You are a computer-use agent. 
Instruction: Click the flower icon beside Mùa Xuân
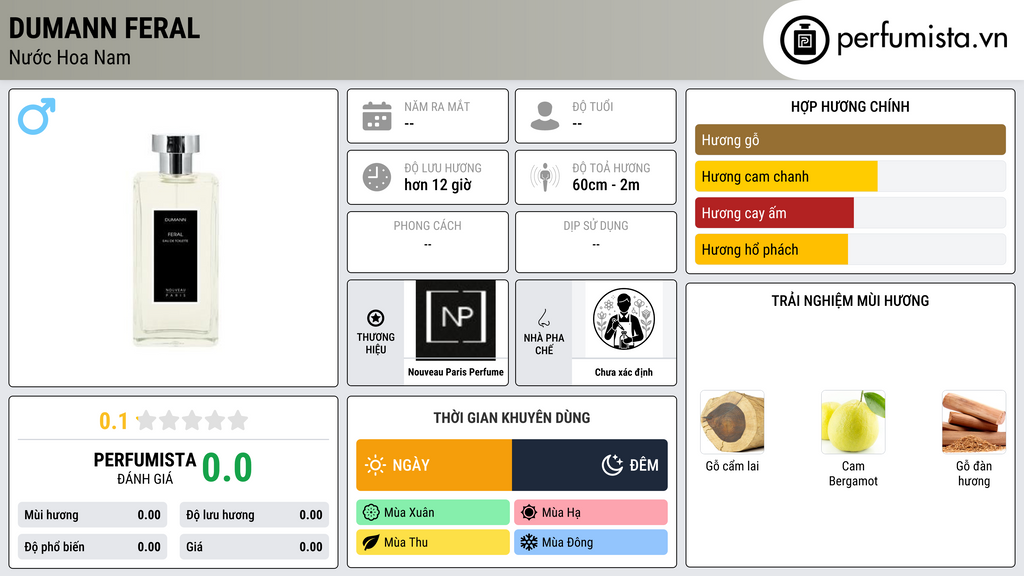371,513
